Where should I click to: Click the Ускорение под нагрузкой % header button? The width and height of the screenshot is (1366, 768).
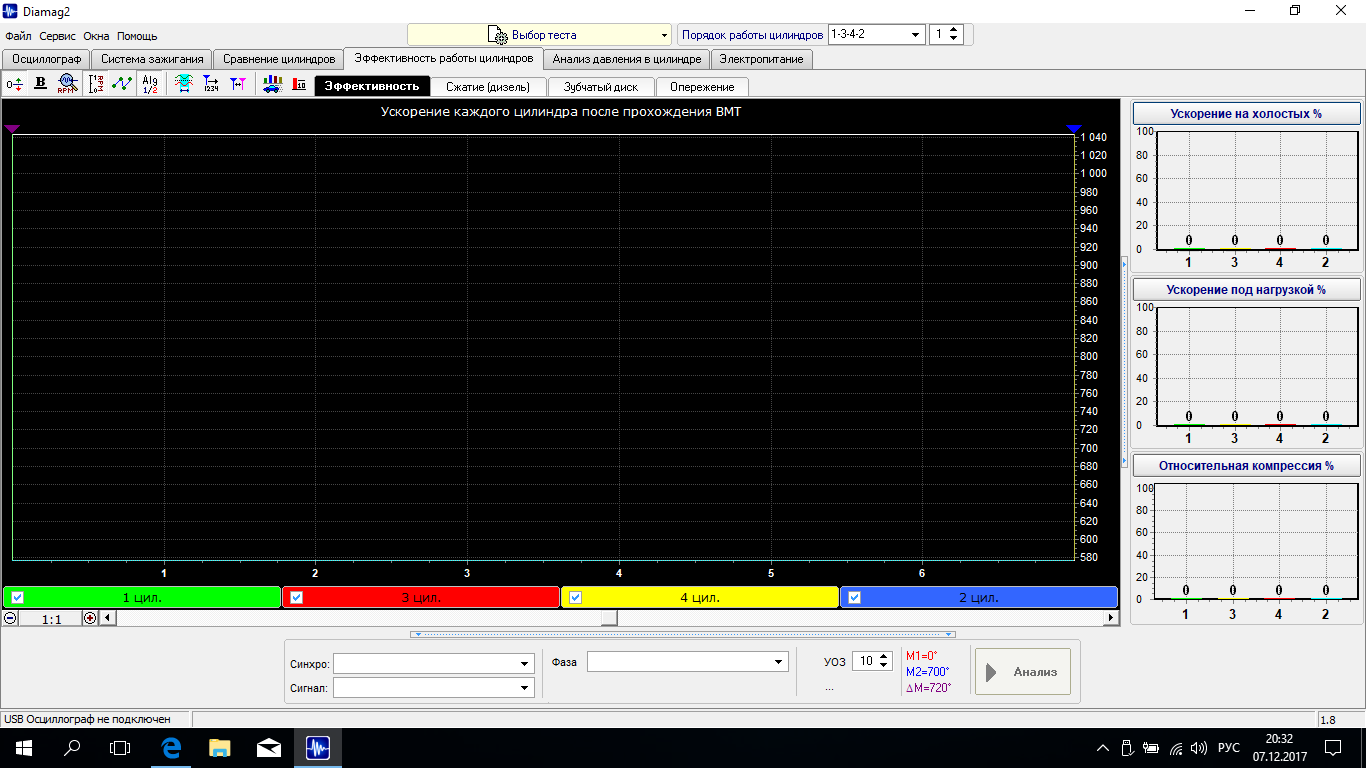(x=1246, y=289)
